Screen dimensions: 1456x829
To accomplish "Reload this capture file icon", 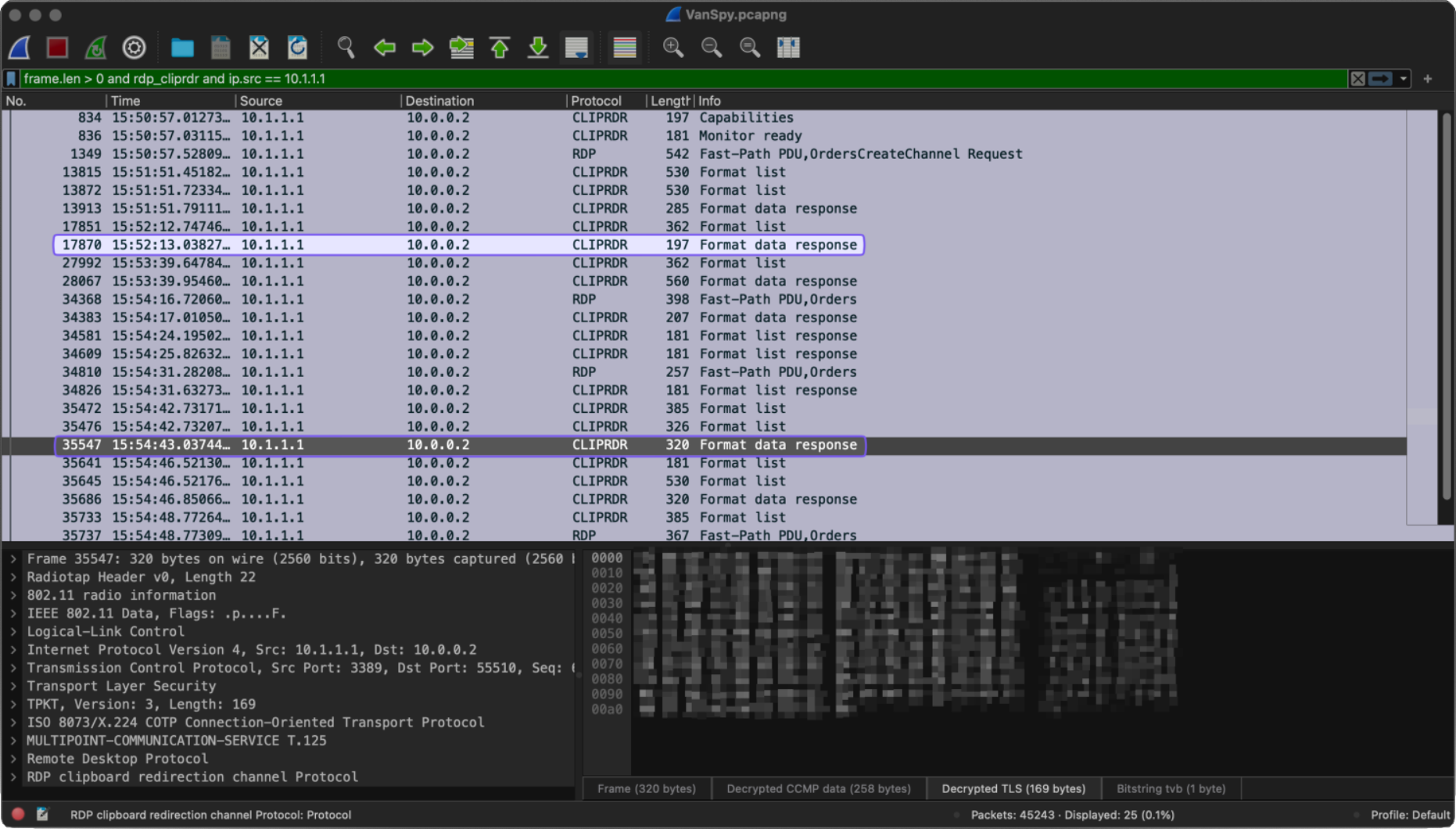I will (x=297, y=48).
